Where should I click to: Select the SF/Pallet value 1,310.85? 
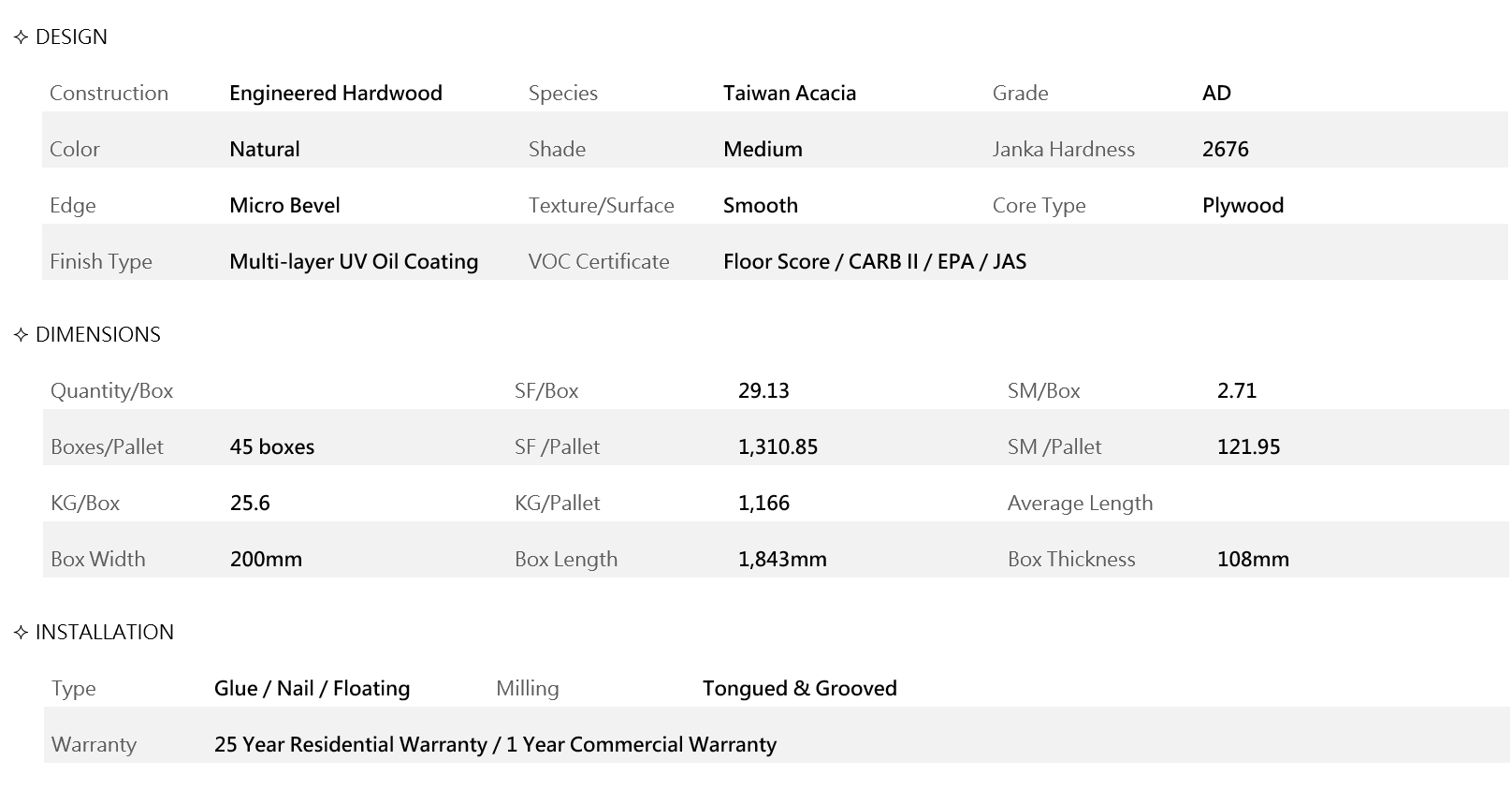[778, 447]
